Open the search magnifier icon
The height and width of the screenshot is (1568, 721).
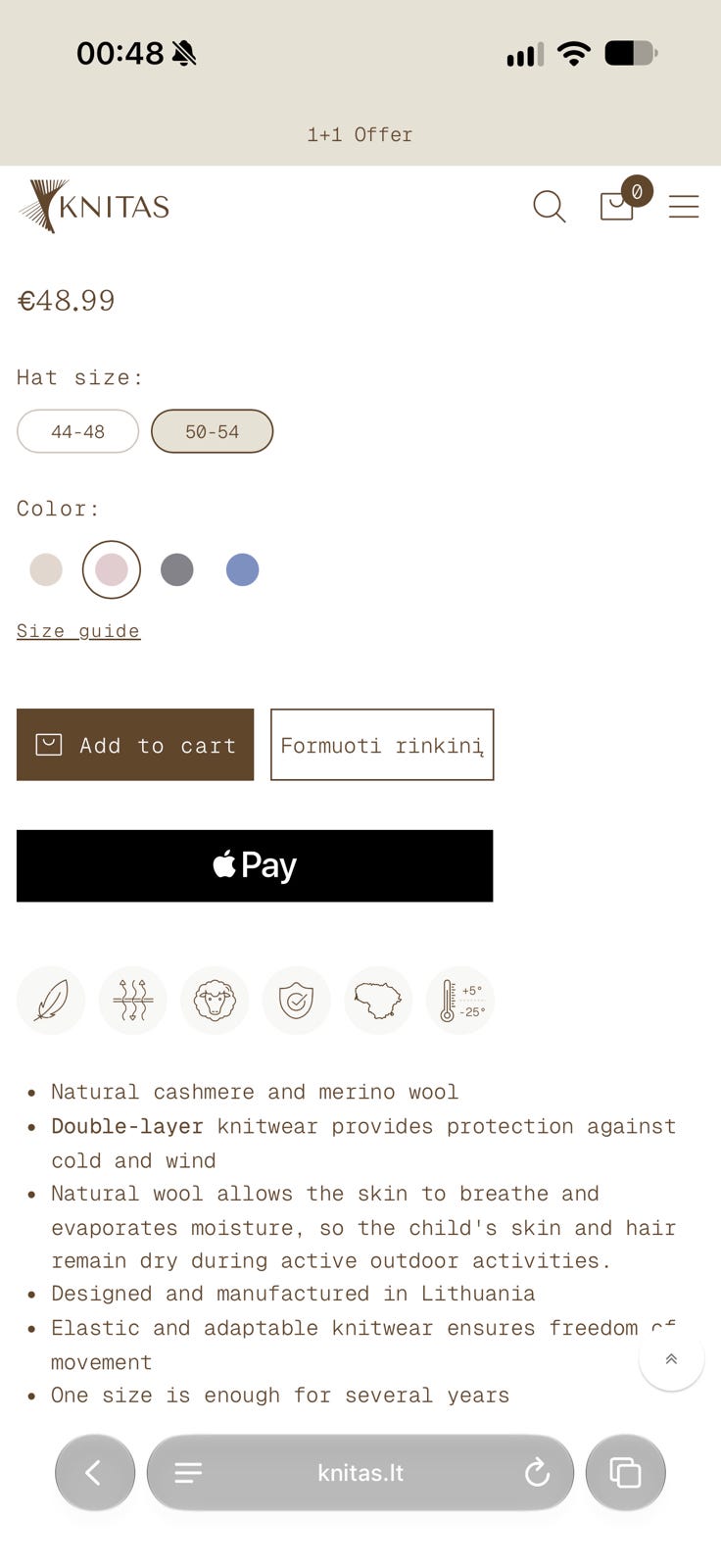tap(549, 207)
